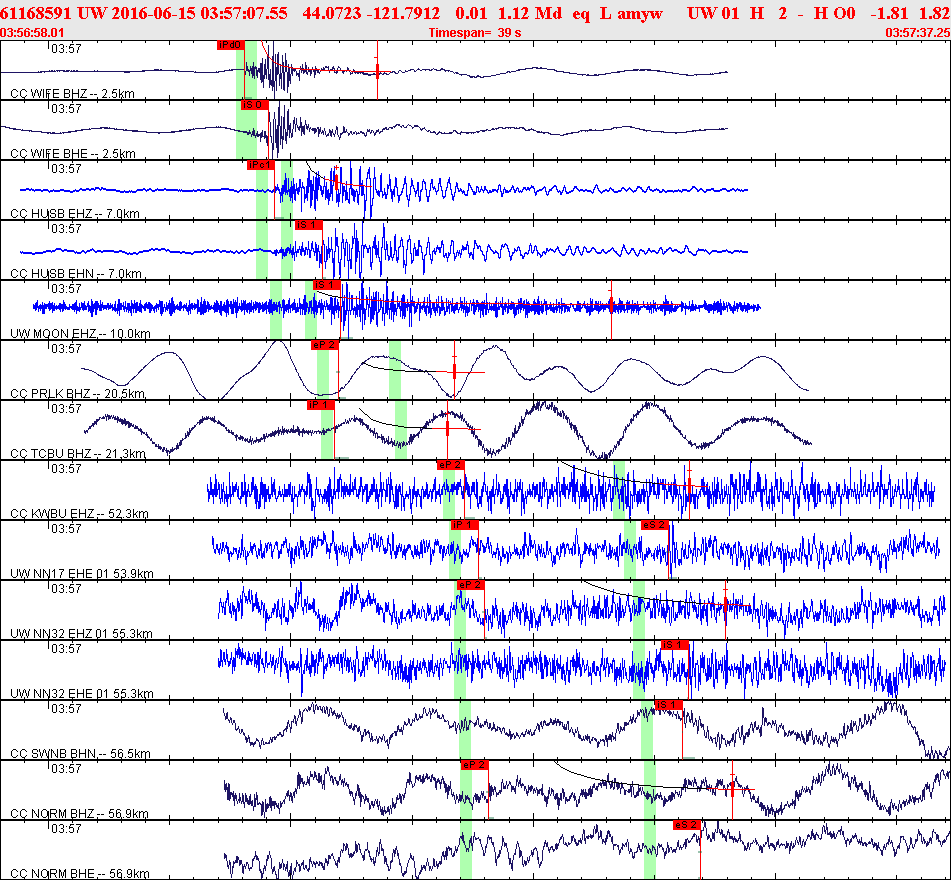Select the CC NORM BHE -- 56.9km label
Viewport: 951px width, 880px height.
[79, 874]
